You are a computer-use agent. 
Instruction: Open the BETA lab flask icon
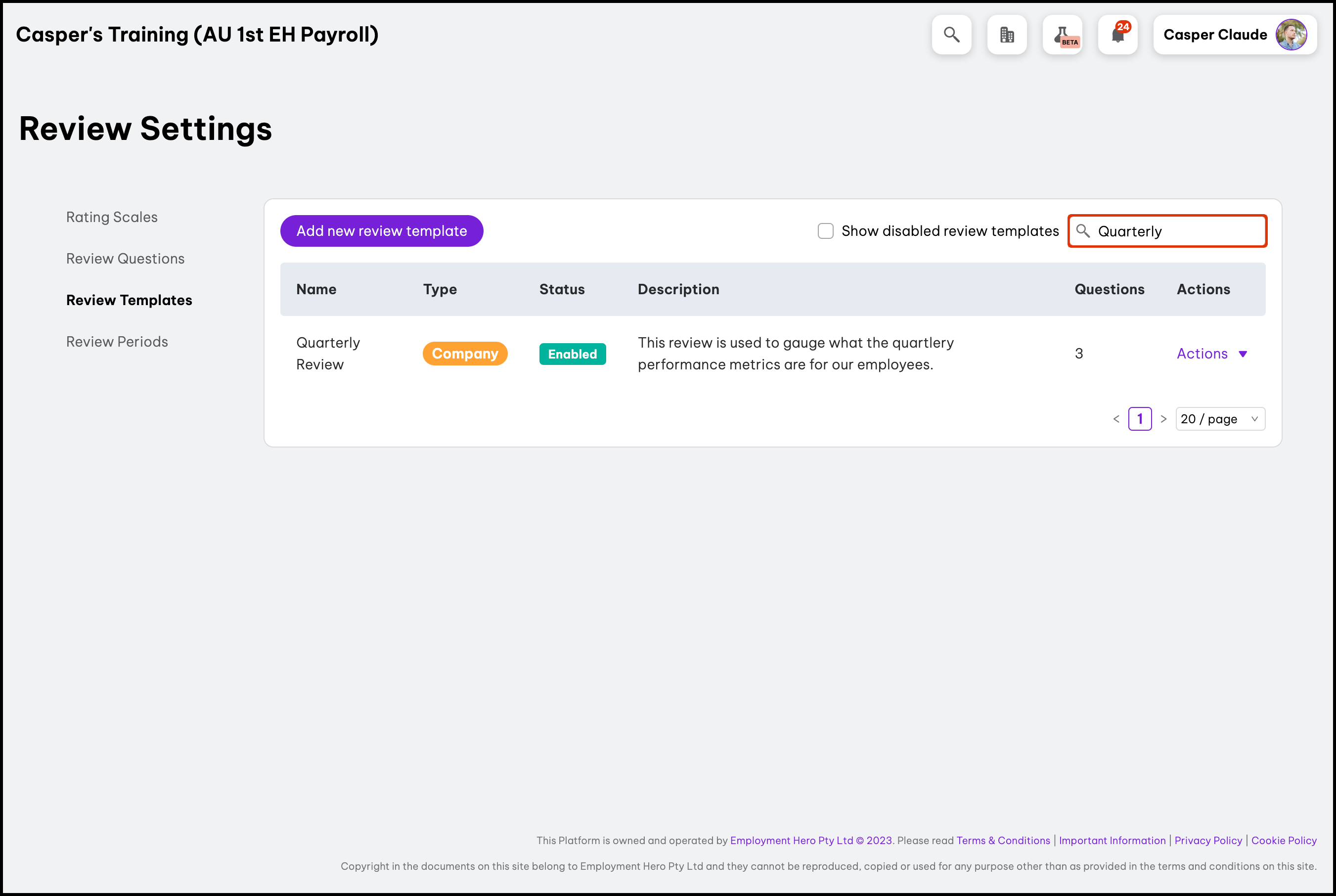point(1062,35)
